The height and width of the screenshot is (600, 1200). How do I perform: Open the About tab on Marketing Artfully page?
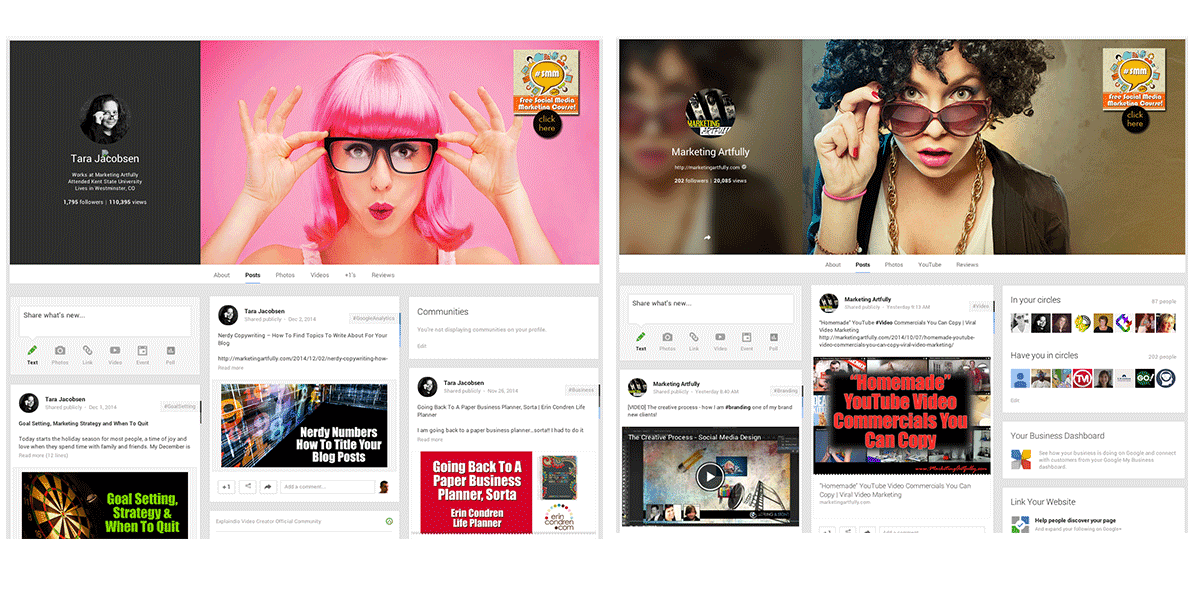[x=833, y=265]
